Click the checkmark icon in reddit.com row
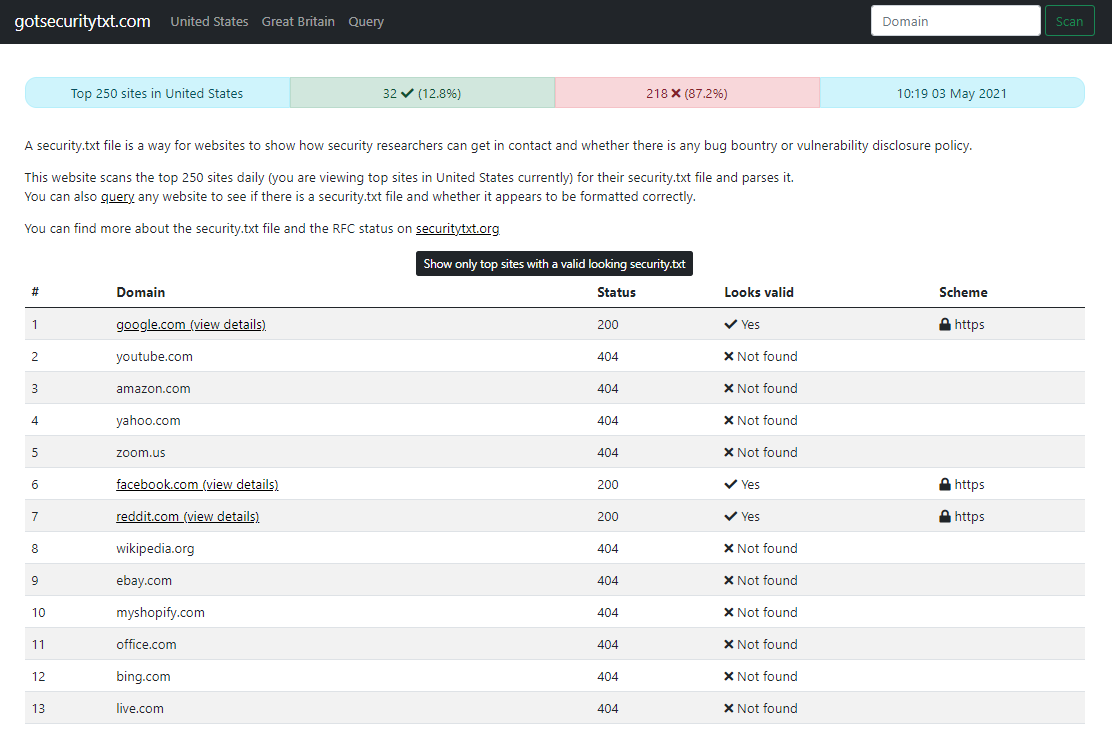1112x733 pixels. [x=731, y=517]
